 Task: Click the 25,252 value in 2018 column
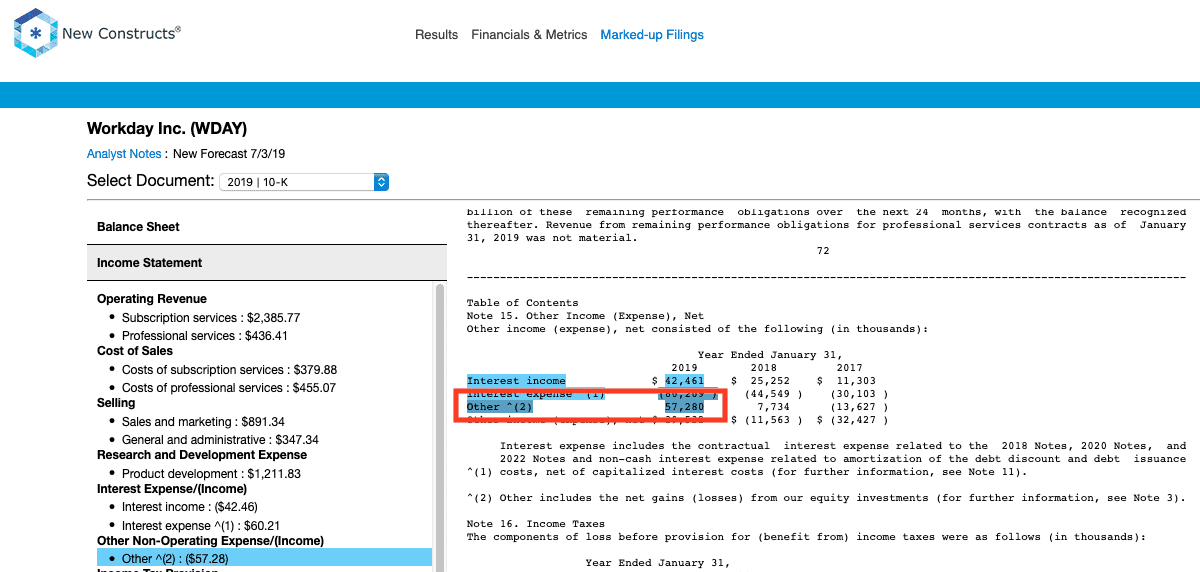(770, 381)
